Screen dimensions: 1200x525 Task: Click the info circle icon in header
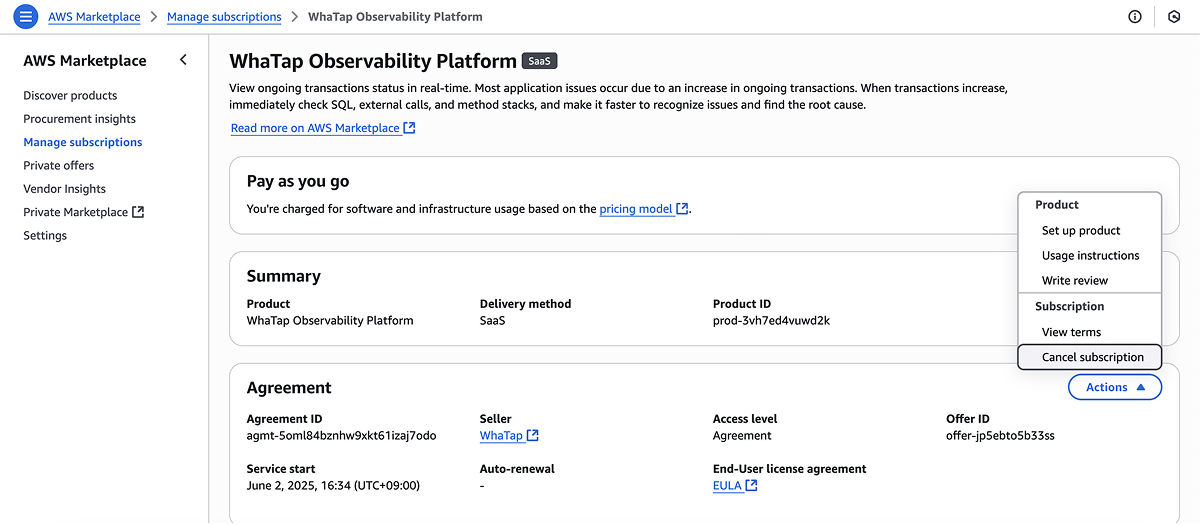[1135, 17]
